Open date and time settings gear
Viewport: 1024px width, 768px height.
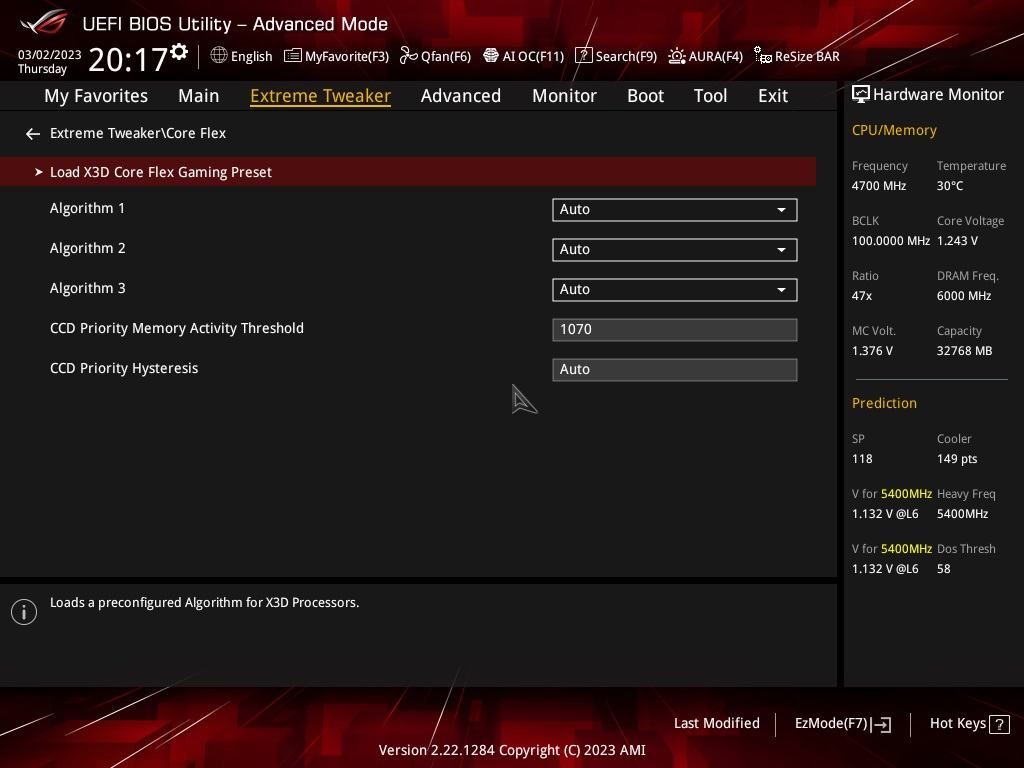coord(179,52)
